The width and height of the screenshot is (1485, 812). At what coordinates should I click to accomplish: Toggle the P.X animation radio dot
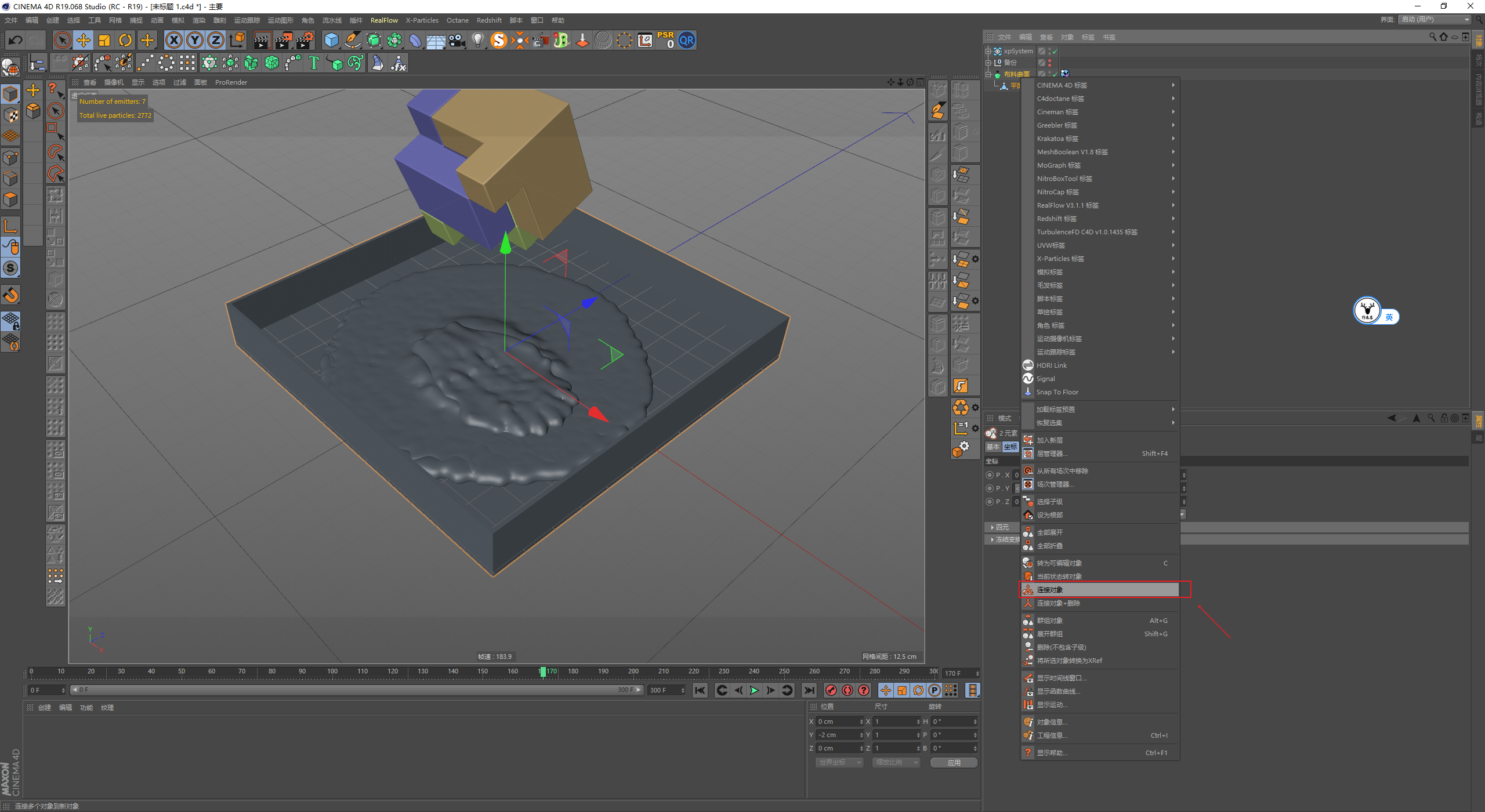click(x=990, y=475)
